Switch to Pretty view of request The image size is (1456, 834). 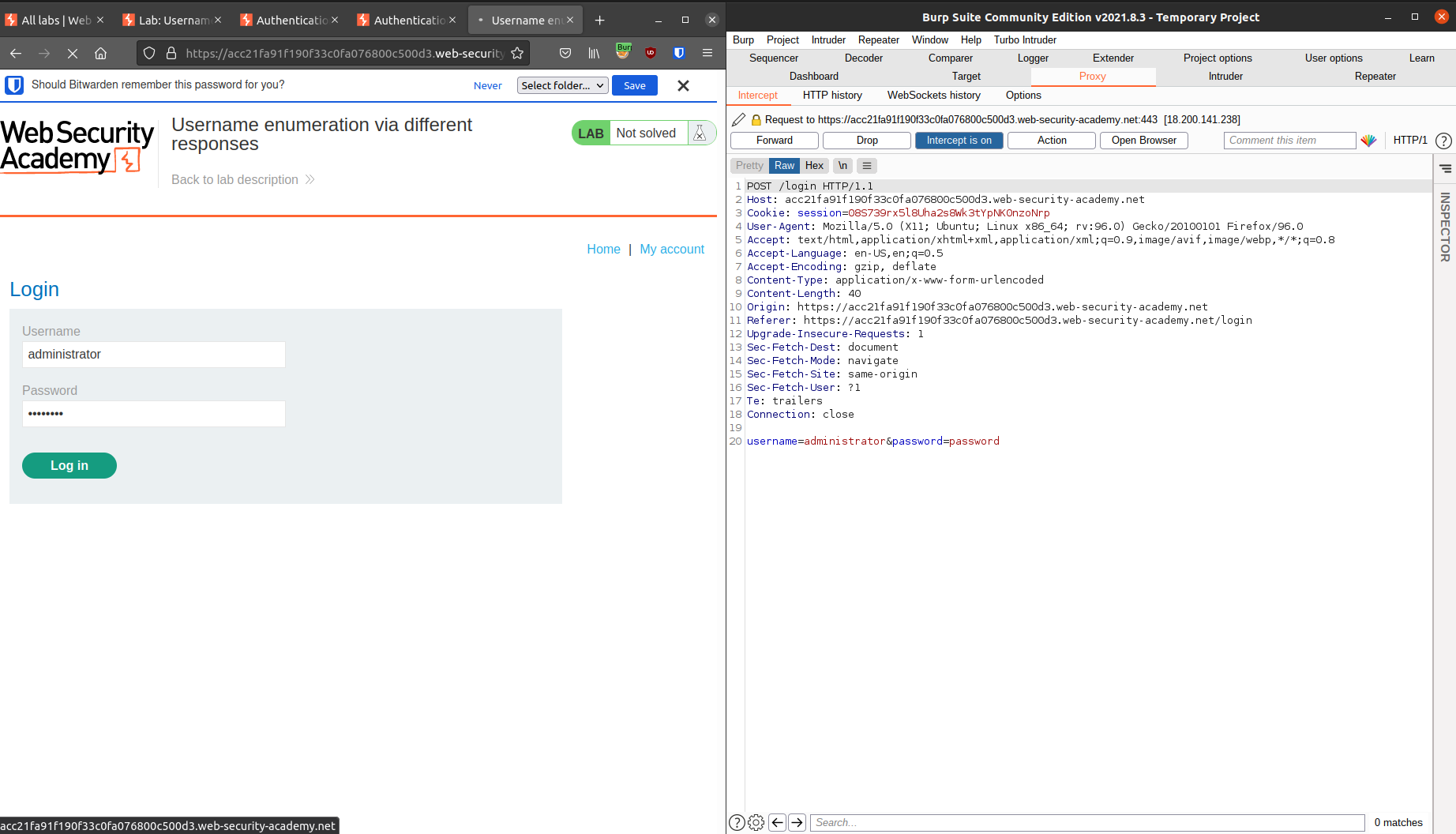749,165
